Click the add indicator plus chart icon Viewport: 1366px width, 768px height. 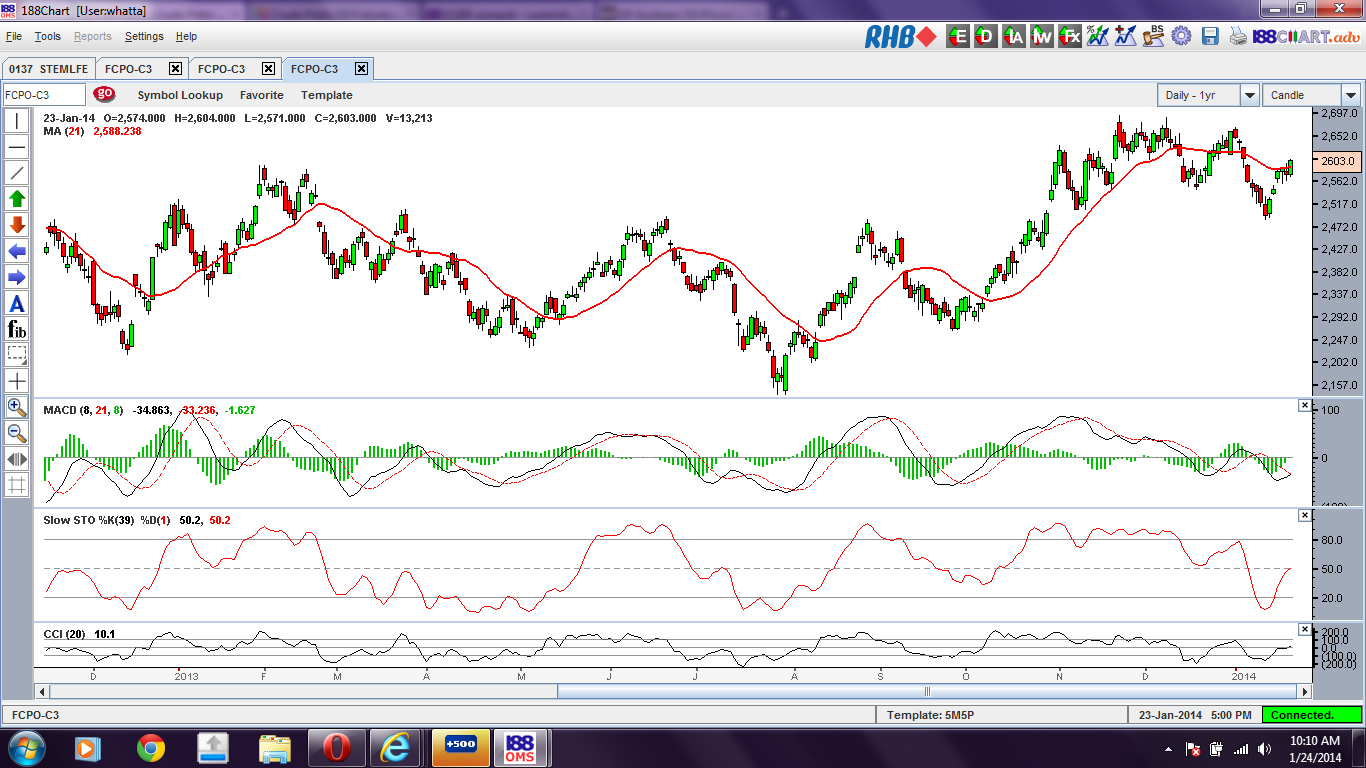pyautogui.click(x=1126, y=37)
